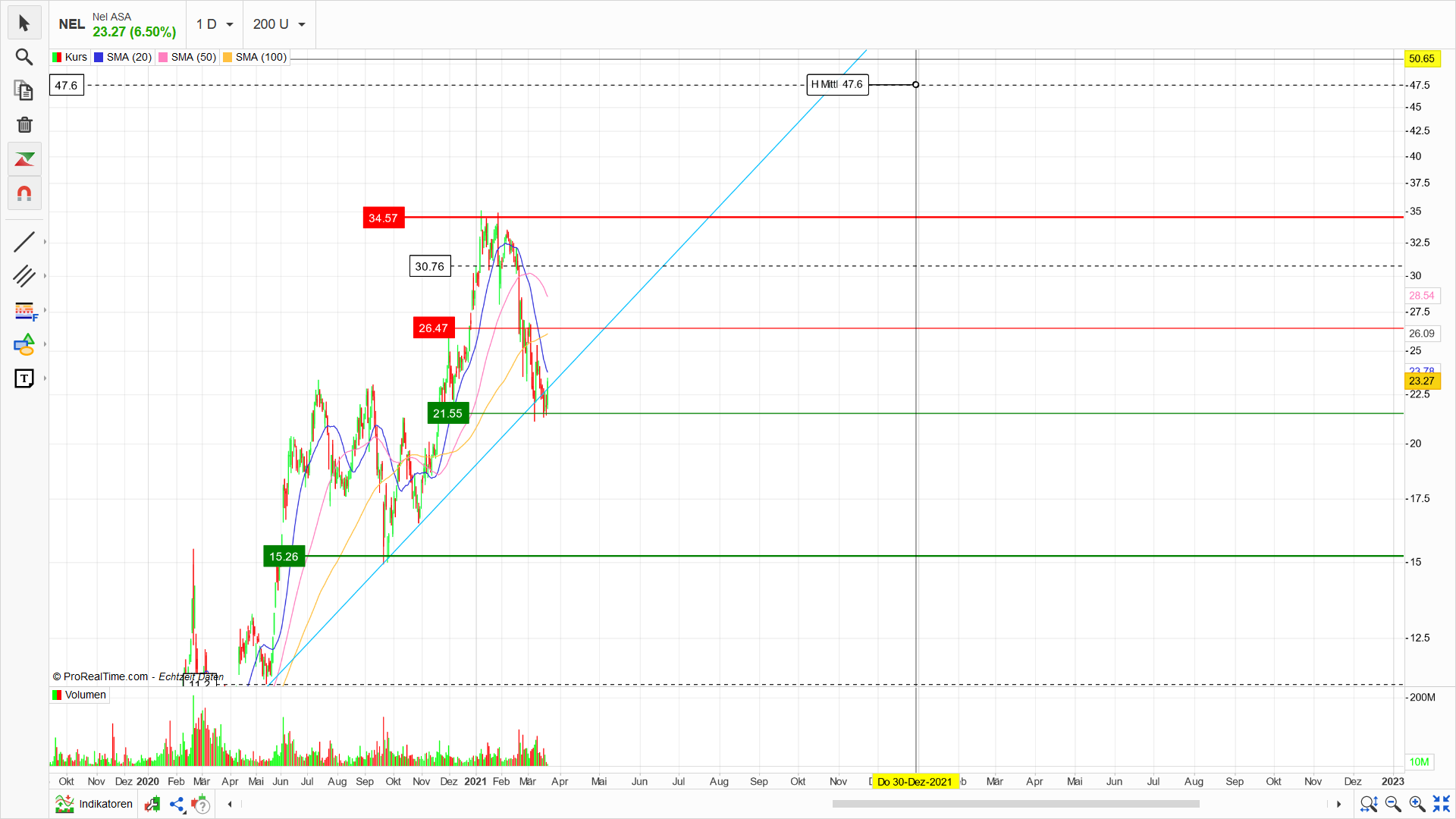Toggle the Volumen legend display
Image resolution: width=1456 pixels, height=819 pixels.
(79, 695)
